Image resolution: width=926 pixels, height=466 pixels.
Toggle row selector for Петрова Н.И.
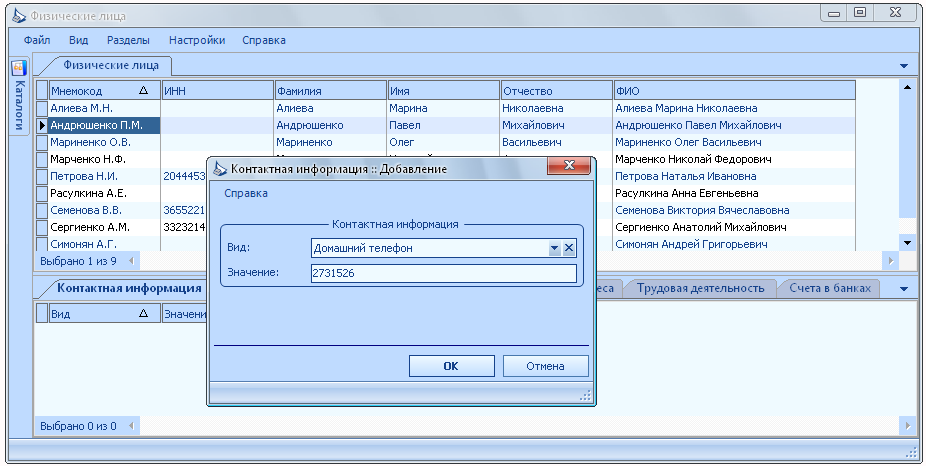click(x=42, y=176)
